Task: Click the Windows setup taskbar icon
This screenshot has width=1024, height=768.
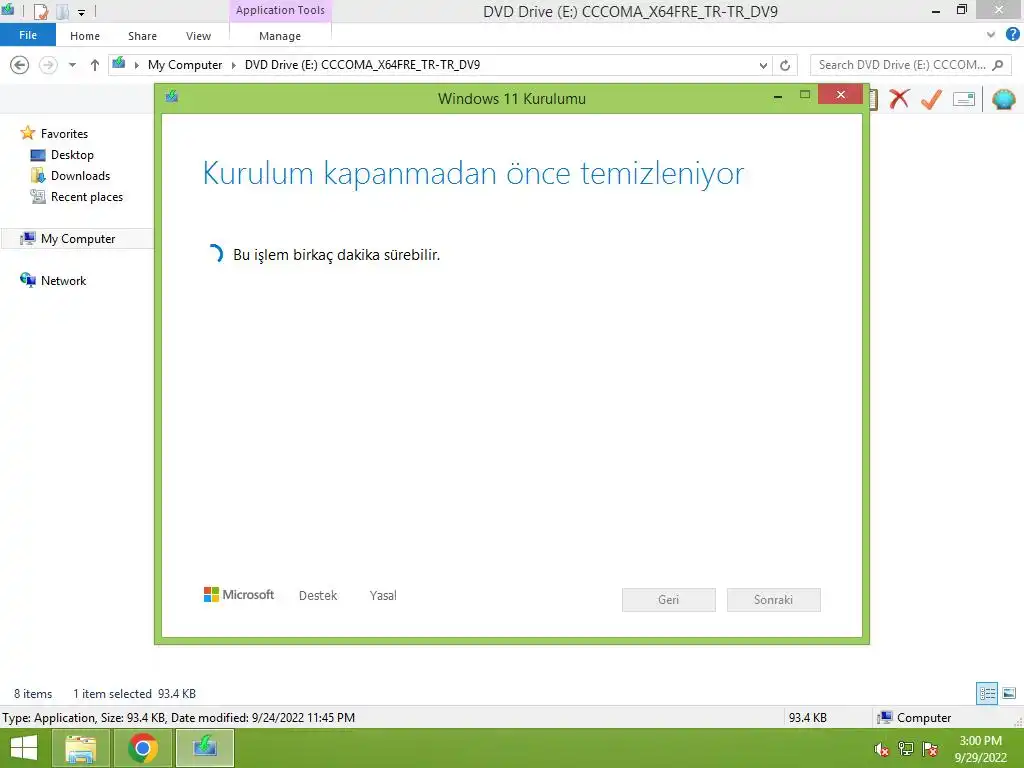Action: click(205, 748)
